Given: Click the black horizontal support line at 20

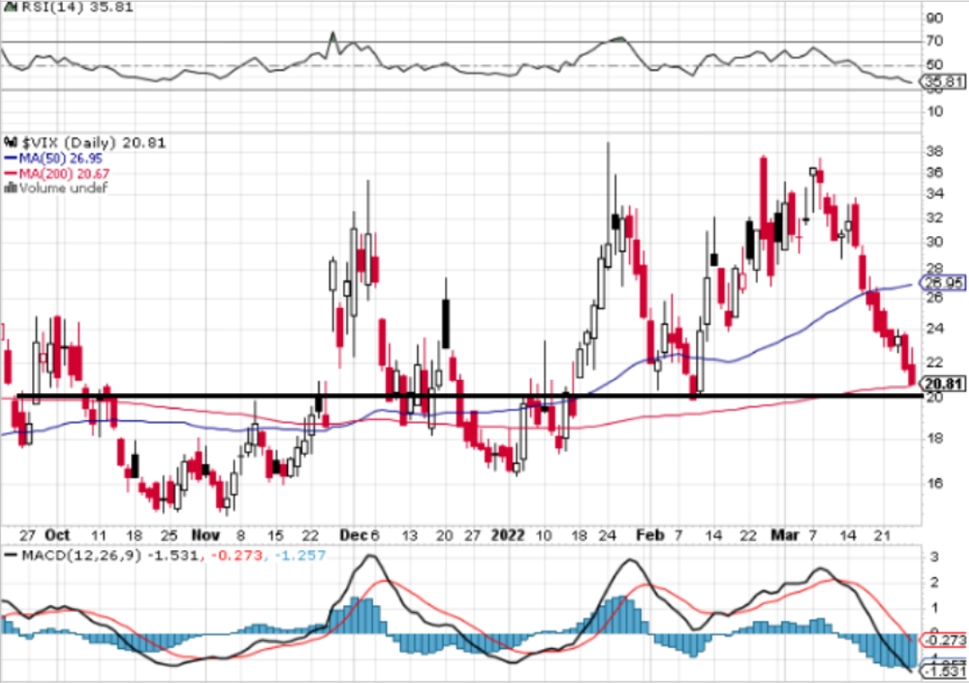Looking at the screenshot, I should click(x=470, y=395).
